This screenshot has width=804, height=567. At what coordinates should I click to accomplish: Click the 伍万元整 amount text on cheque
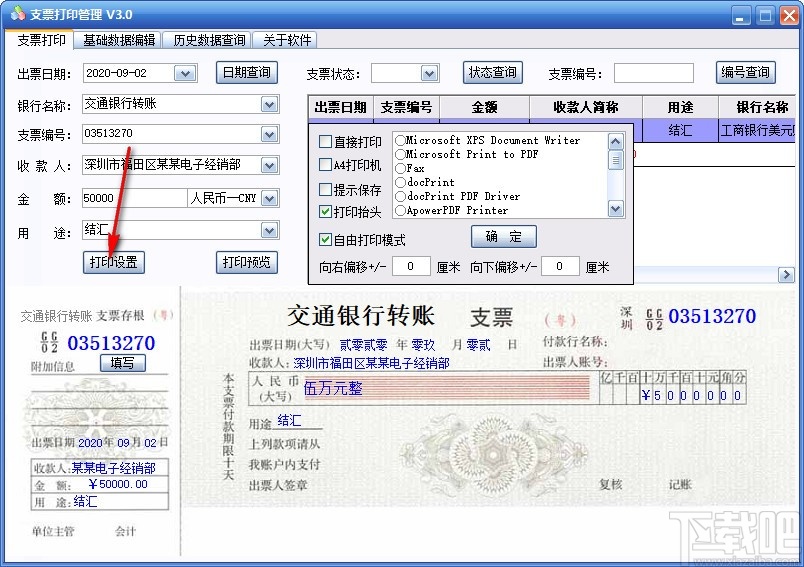click(333, 388)
